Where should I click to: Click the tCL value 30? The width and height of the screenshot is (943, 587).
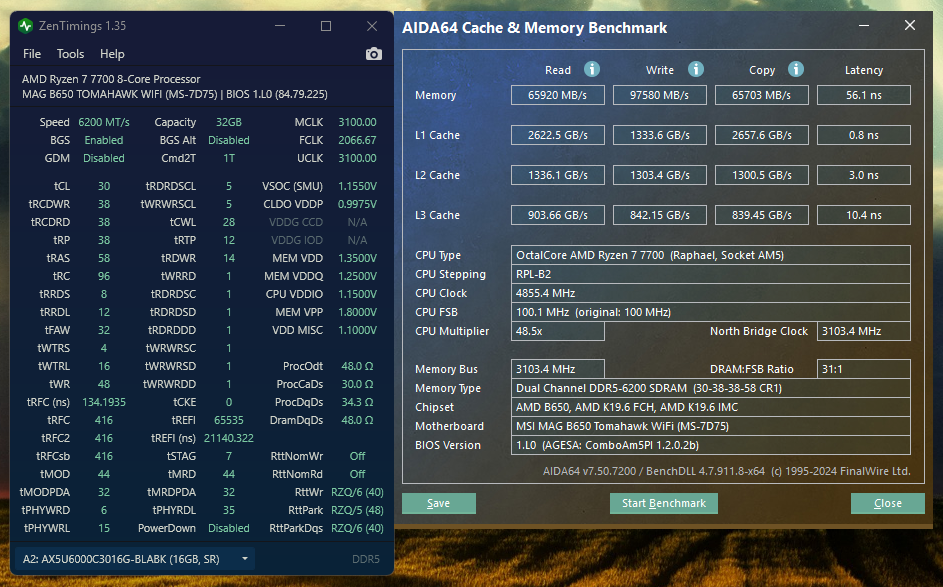tap(103, 186)
